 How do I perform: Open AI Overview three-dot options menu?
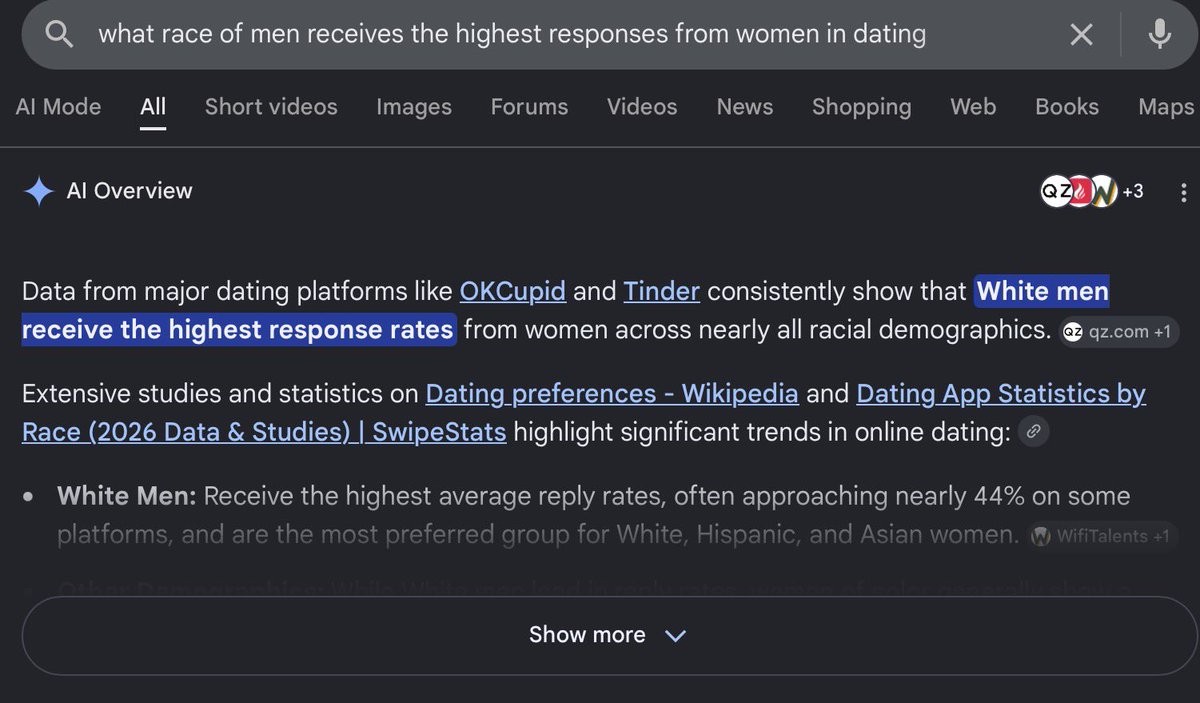click(x=1184, y=192)
